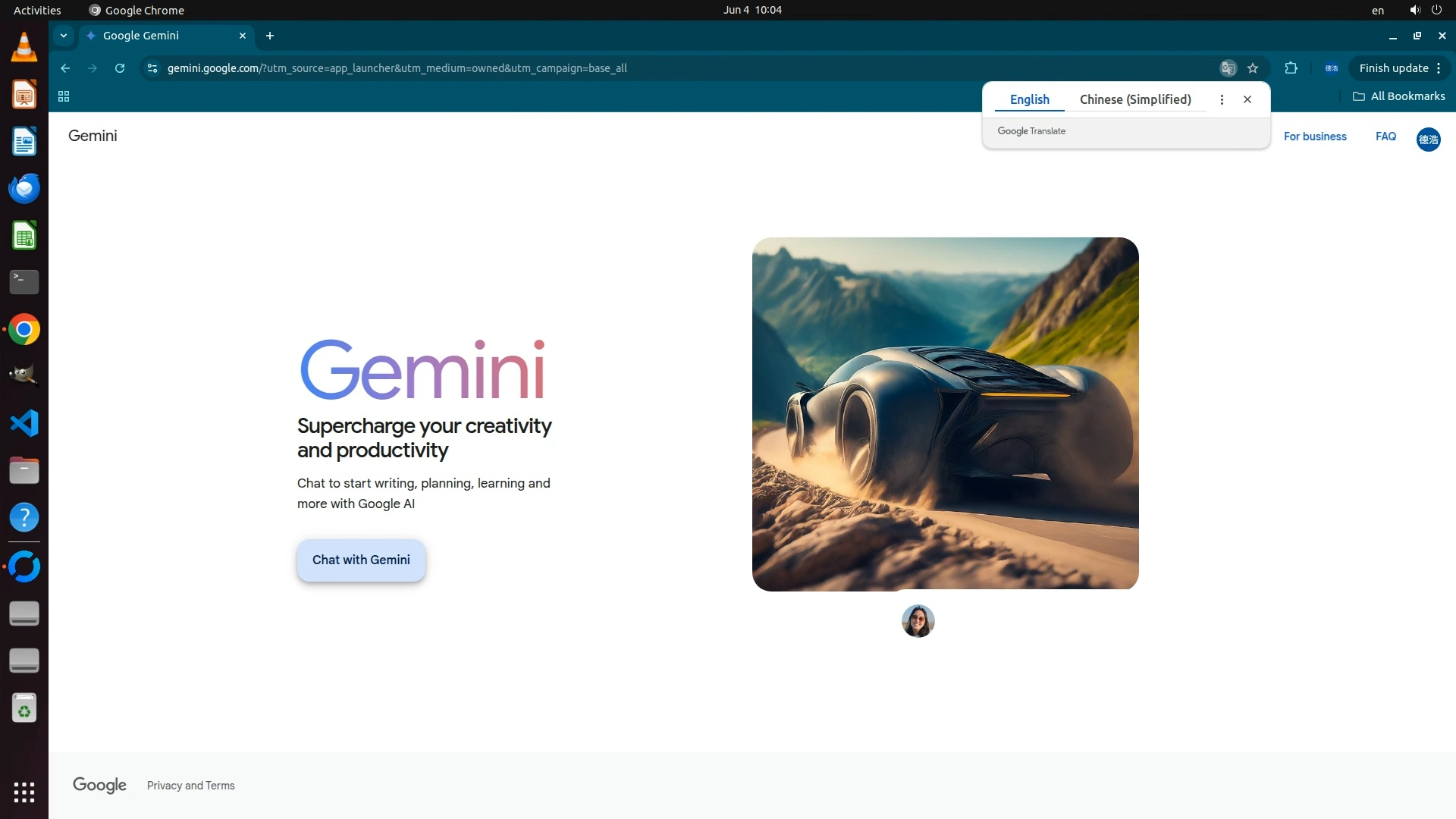Expand the tab search dropdown arrow
Image resolution: width=1456 pixels, height=819 pixels.
(64, 36)
